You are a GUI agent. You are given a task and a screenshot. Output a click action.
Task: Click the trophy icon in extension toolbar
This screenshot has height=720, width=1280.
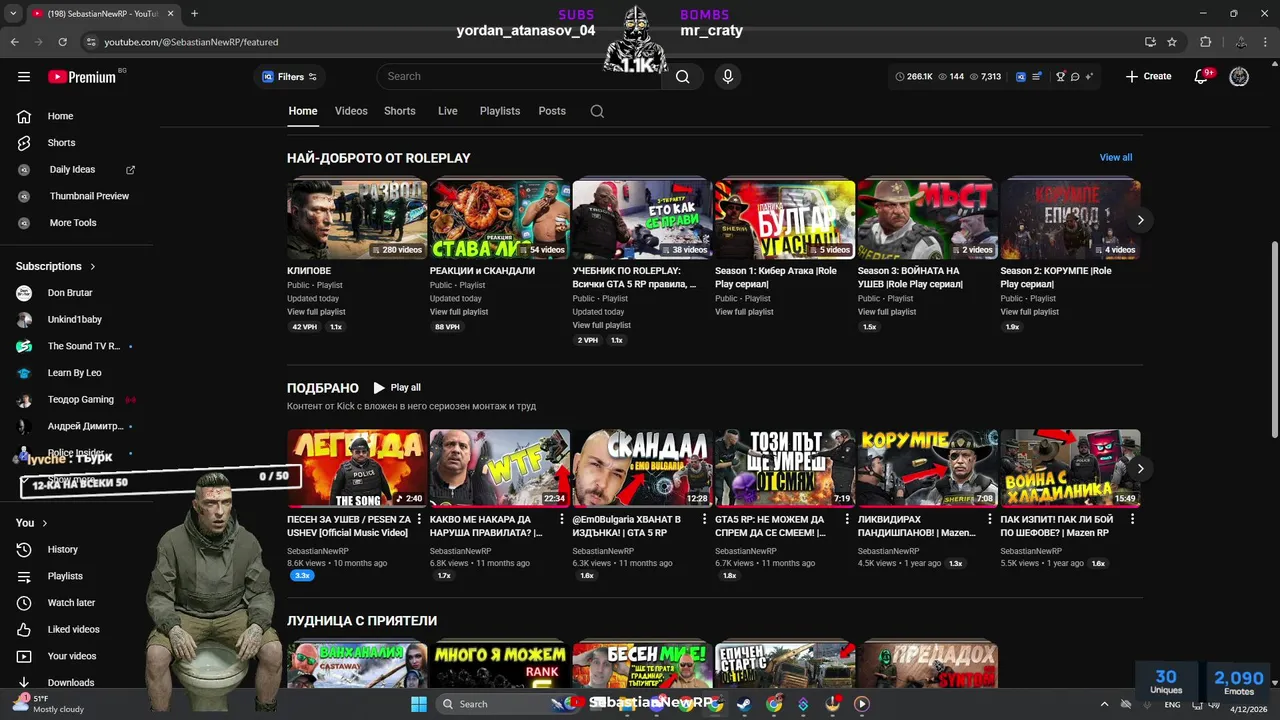(x=1060, y=77)
